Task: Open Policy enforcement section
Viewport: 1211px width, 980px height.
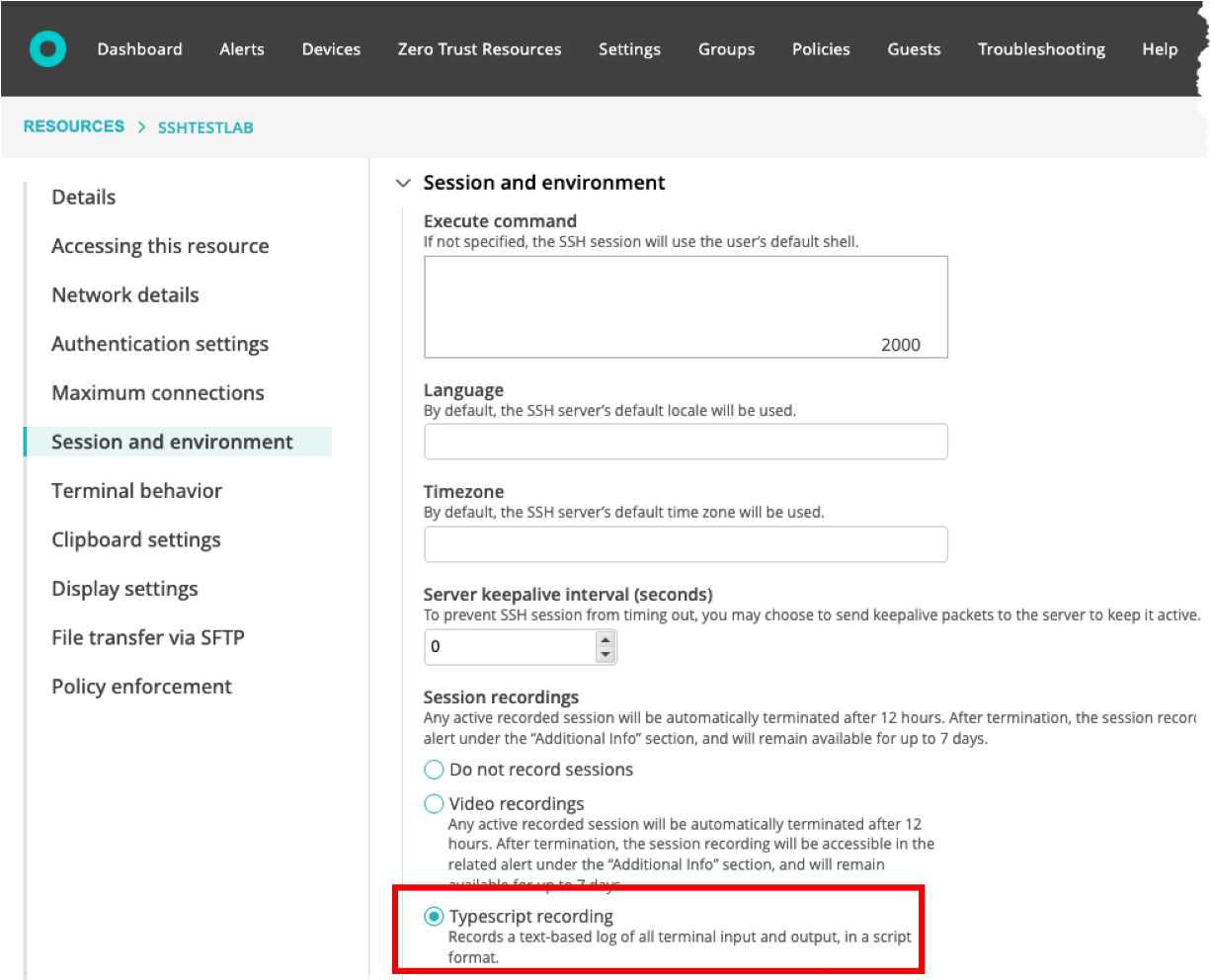Action: [141, 687]
